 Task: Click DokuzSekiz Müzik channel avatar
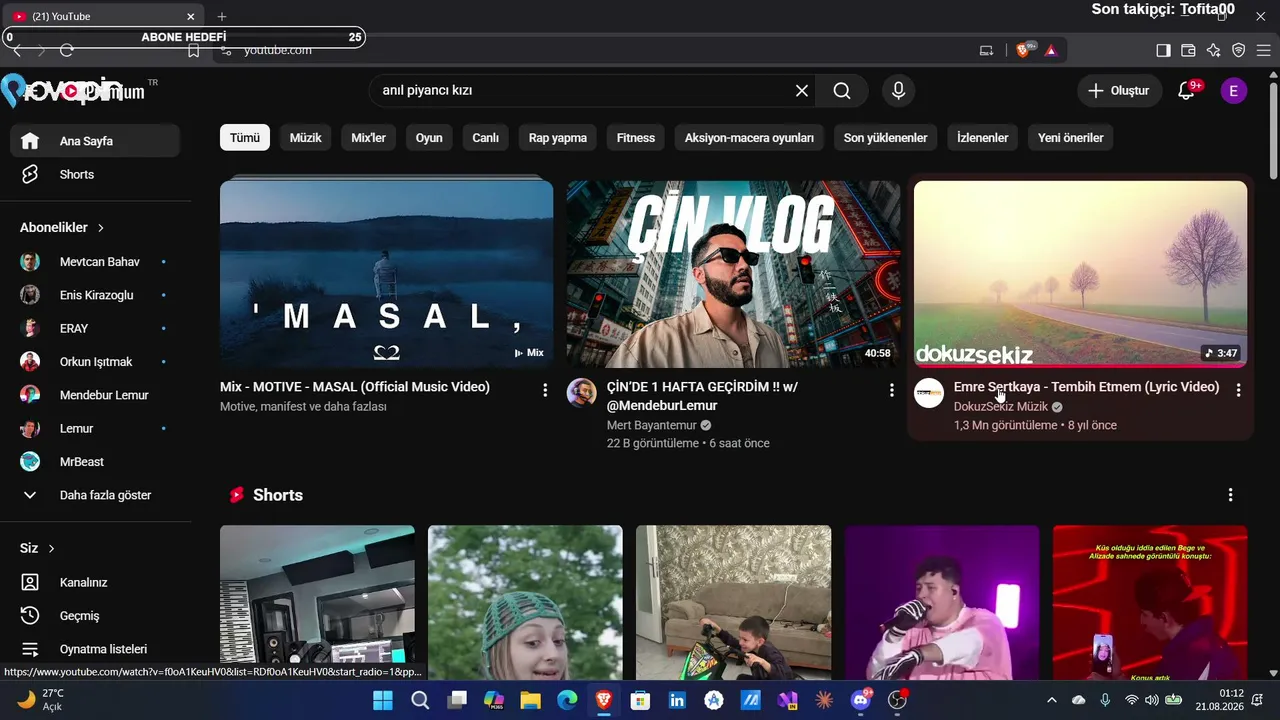[x=929, y=393]
